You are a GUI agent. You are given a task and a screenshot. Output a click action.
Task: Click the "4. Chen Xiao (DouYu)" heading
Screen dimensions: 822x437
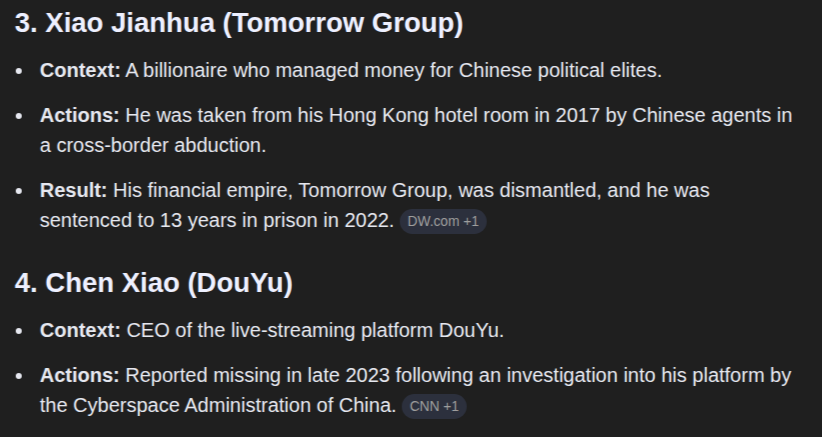(153, 283)
